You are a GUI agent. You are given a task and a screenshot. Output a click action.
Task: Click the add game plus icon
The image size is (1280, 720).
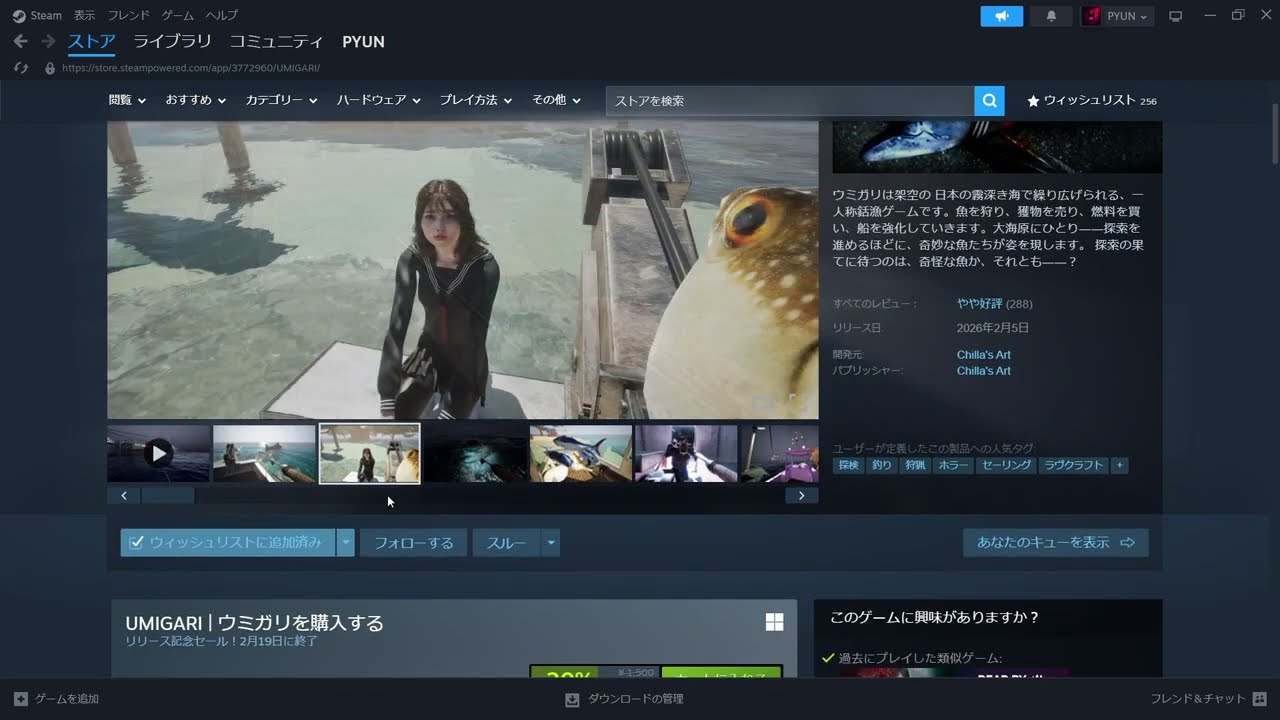click(21, 698)
